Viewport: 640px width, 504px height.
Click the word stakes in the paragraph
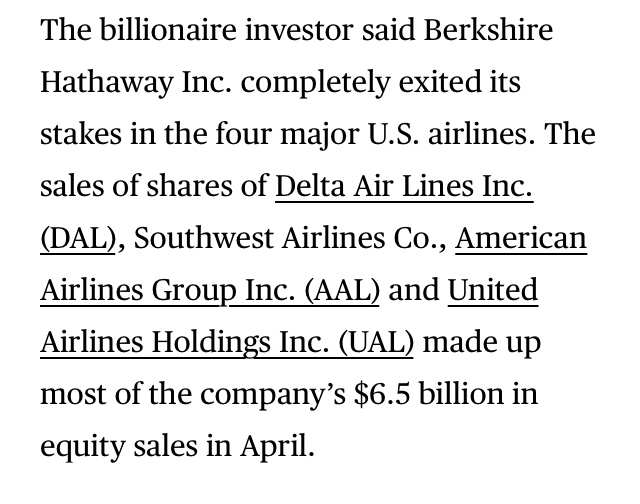click(x=81, y=135)
